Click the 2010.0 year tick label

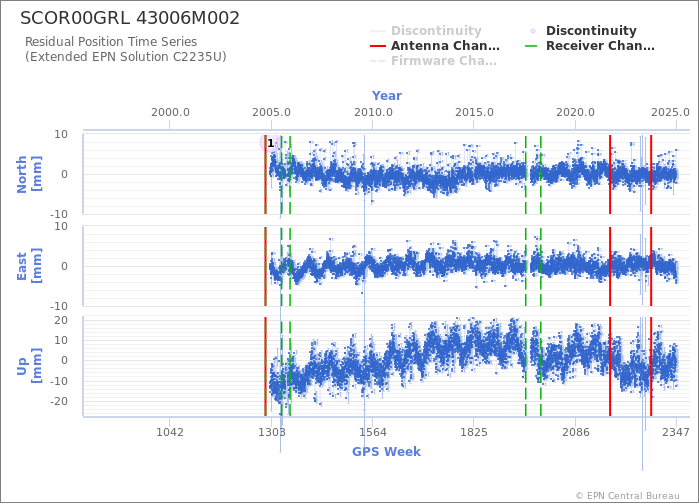tap(373, 112)
